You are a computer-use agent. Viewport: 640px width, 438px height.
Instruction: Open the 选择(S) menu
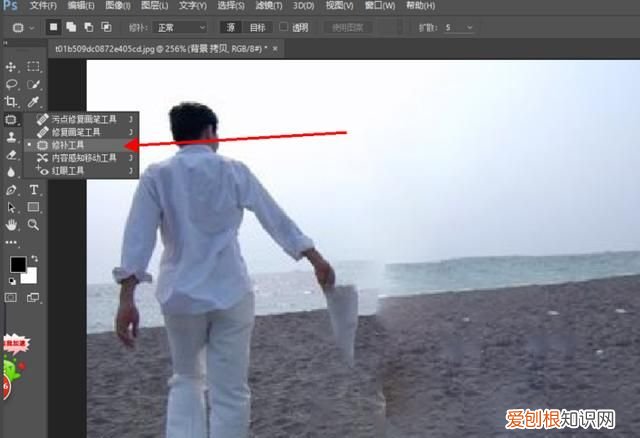(x=231, y=6)
